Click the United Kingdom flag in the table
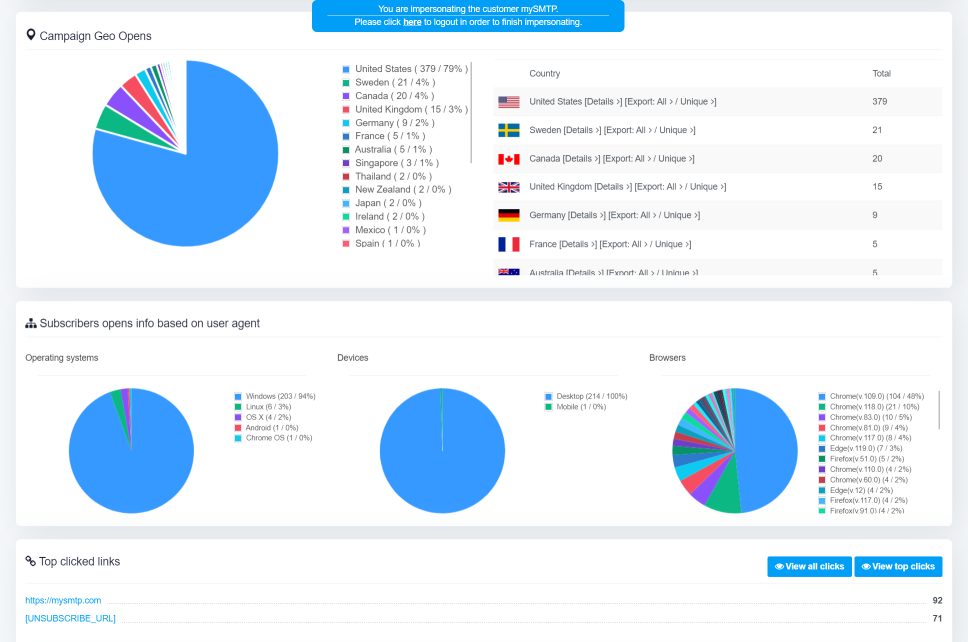This screenshot has height=642, width=968. pos(509,187)
